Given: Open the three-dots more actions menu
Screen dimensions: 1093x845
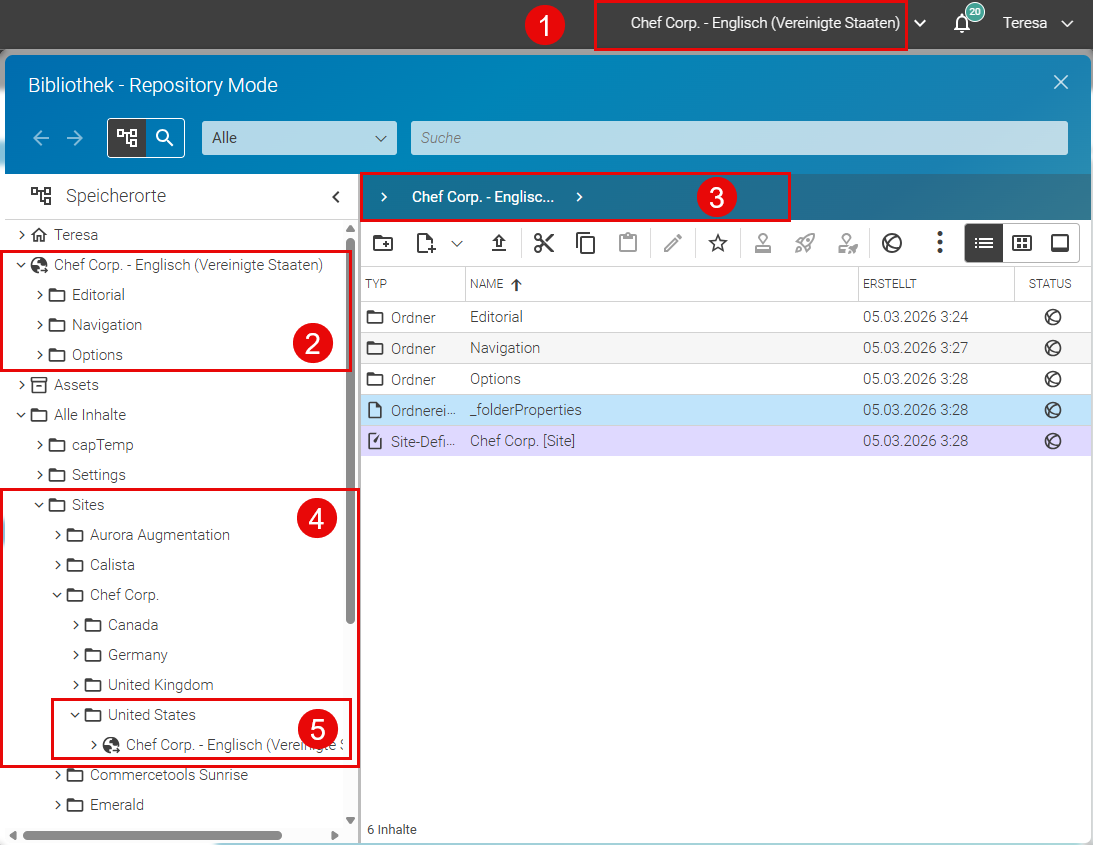Looking at the screenshot, I should click(x=940, y=243).
